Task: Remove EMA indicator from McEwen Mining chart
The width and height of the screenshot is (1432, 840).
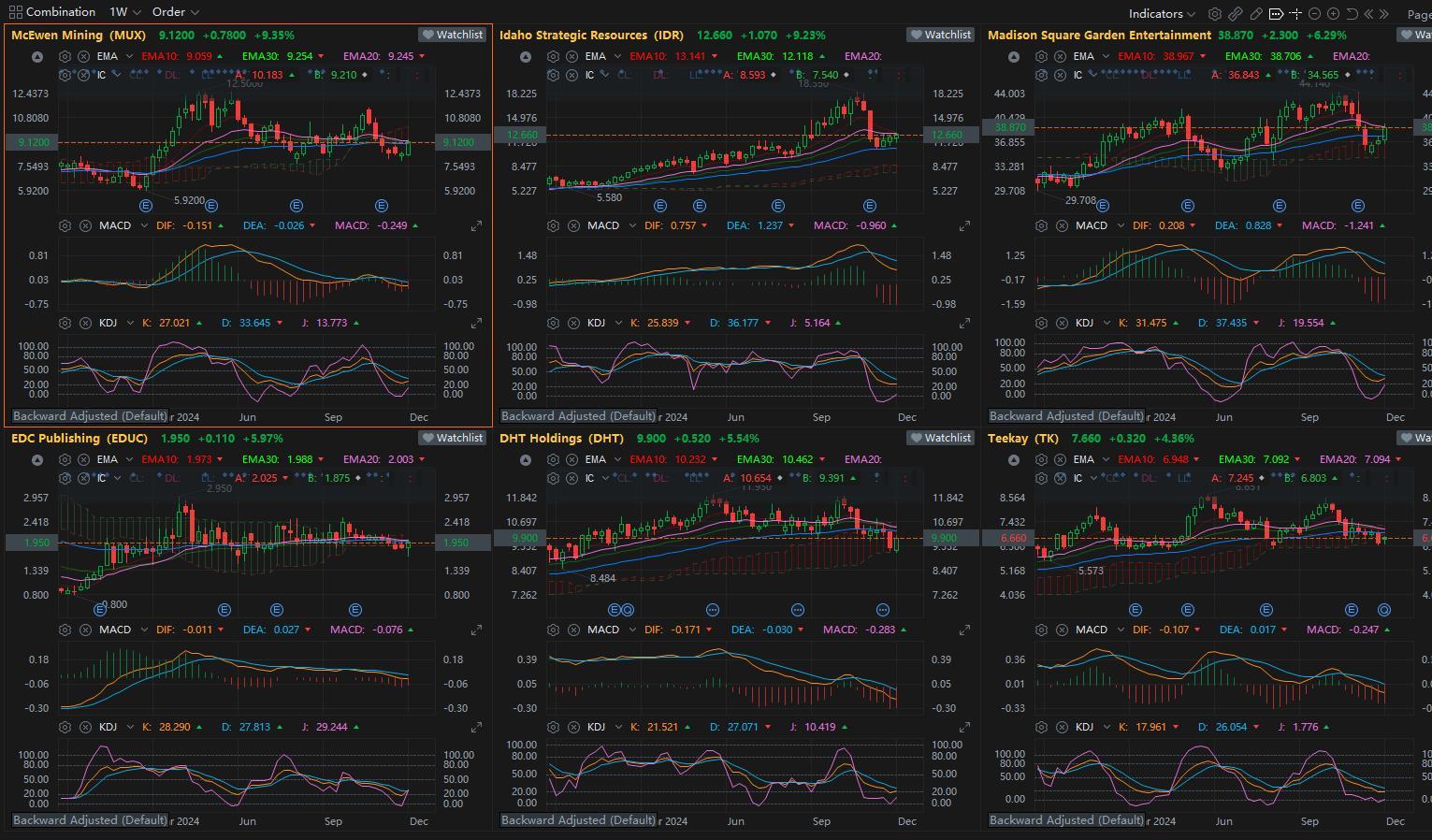Action: (x=83, y=56)
